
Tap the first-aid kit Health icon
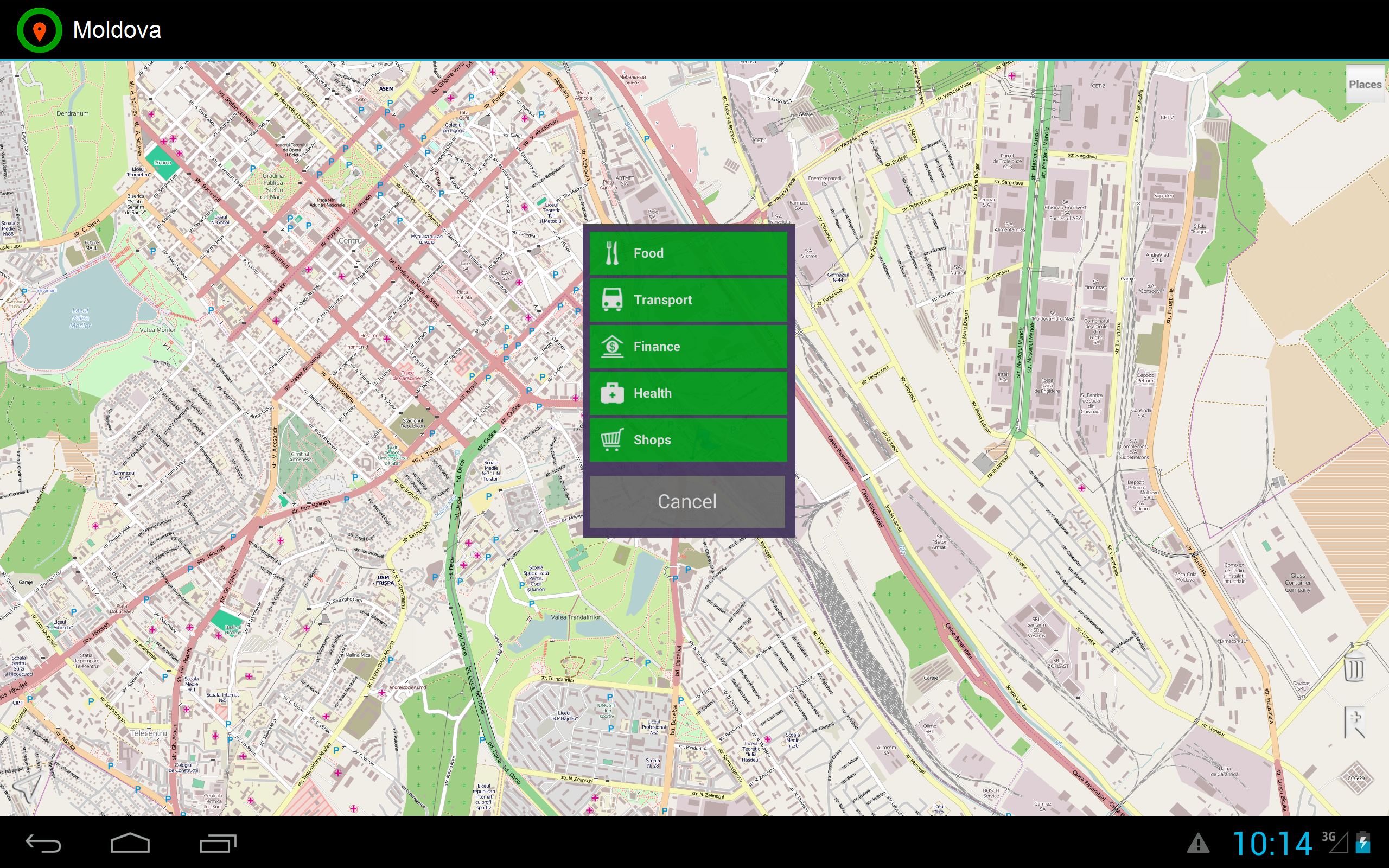612,393
